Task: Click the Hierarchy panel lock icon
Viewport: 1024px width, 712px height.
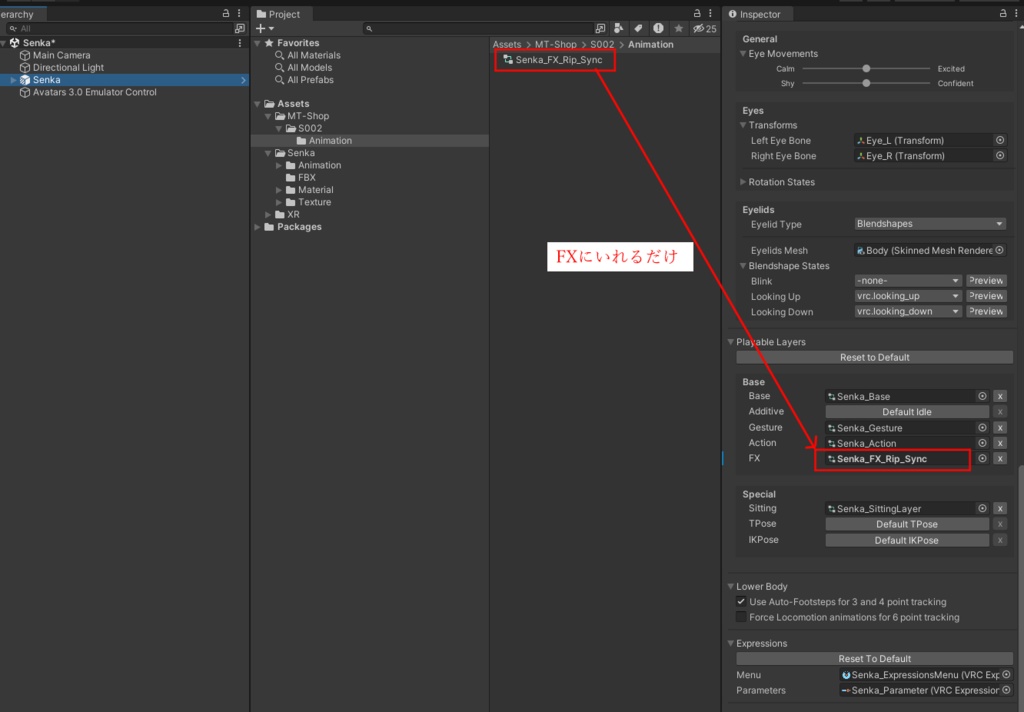Action: click(x=226, y=13)
